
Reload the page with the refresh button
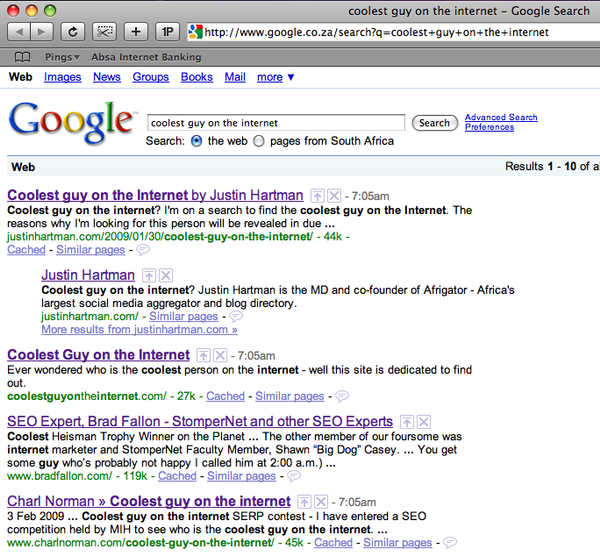[73, 32]
